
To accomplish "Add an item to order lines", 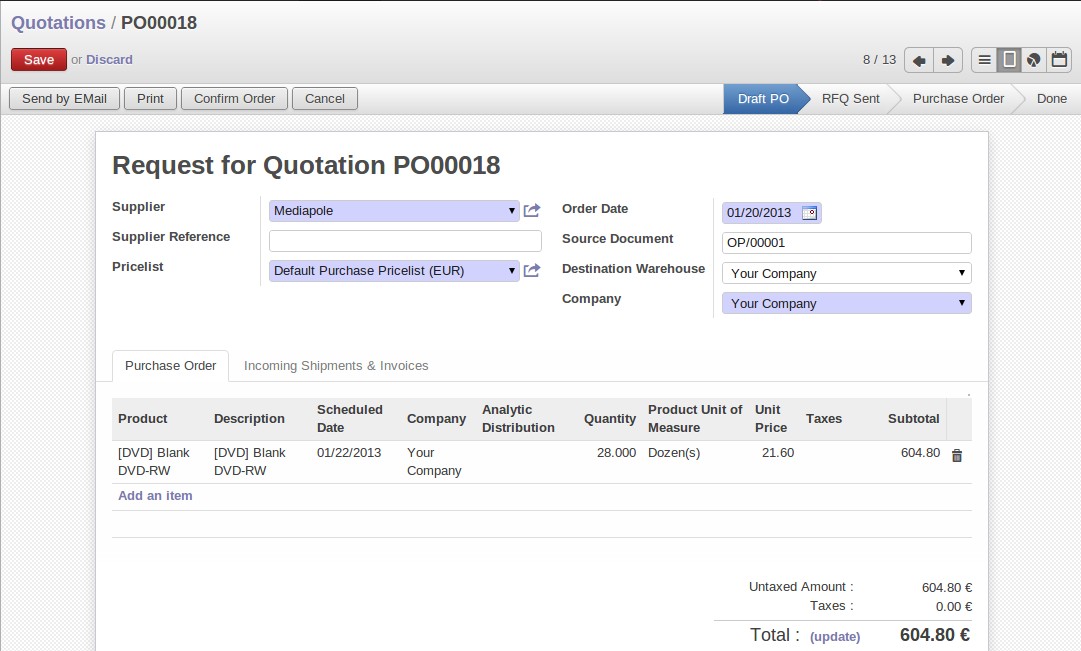I will [155, 496].
